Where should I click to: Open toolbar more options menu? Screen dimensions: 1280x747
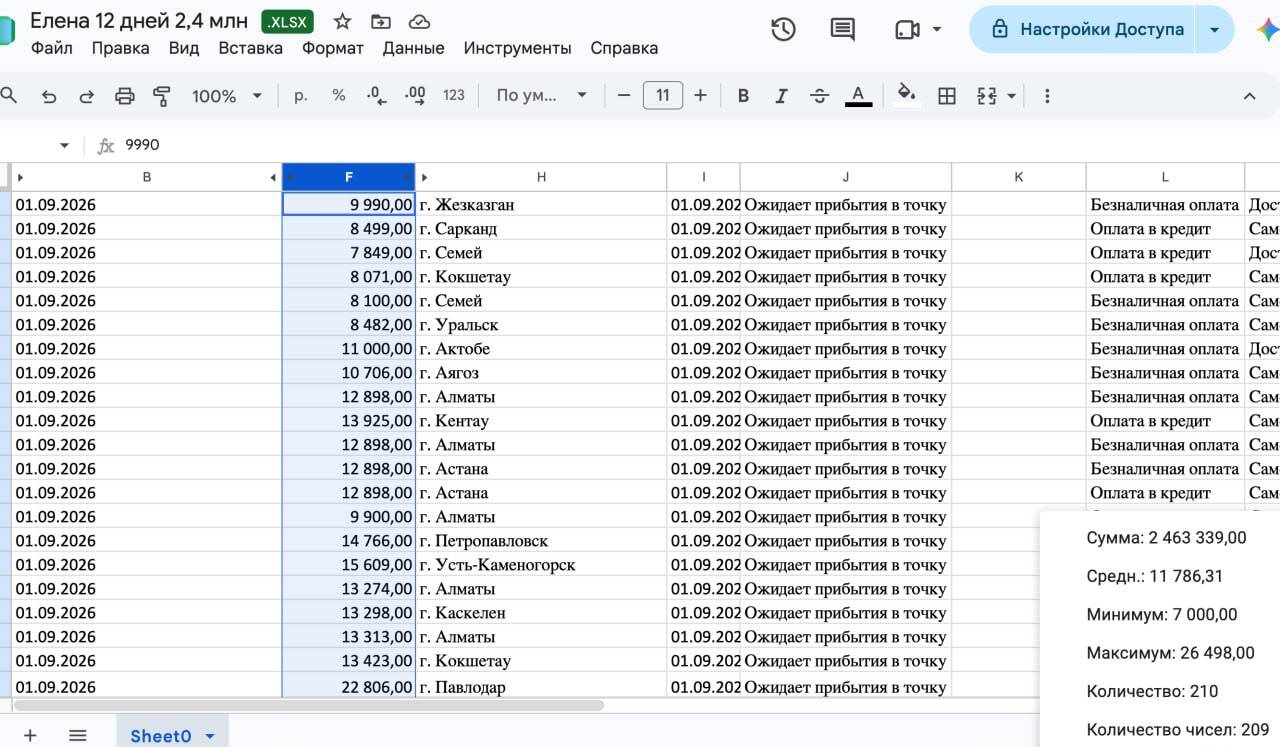click(1047, 96)
